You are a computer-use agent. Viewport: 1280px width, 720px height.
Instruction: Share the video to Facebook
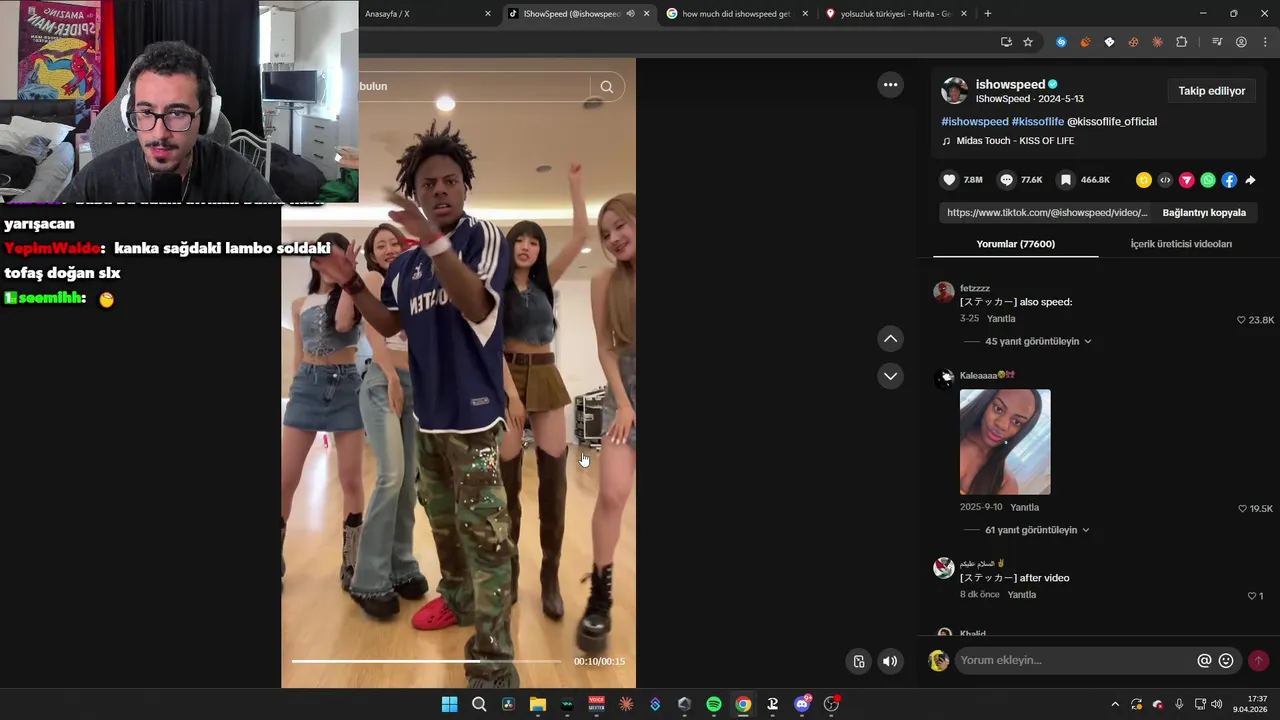coord(1229,180)
